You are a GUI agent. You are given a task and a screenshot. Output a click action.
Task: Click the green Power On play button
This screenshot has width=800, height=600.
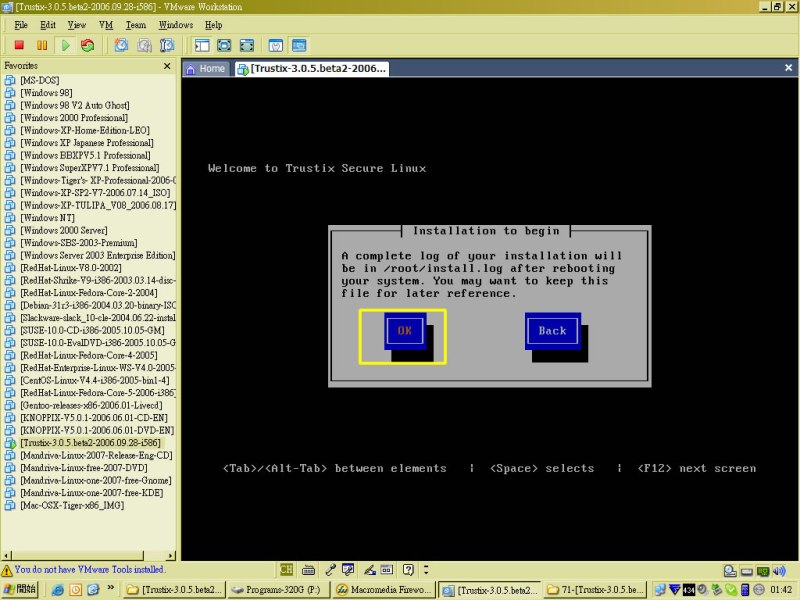(65, 45)
